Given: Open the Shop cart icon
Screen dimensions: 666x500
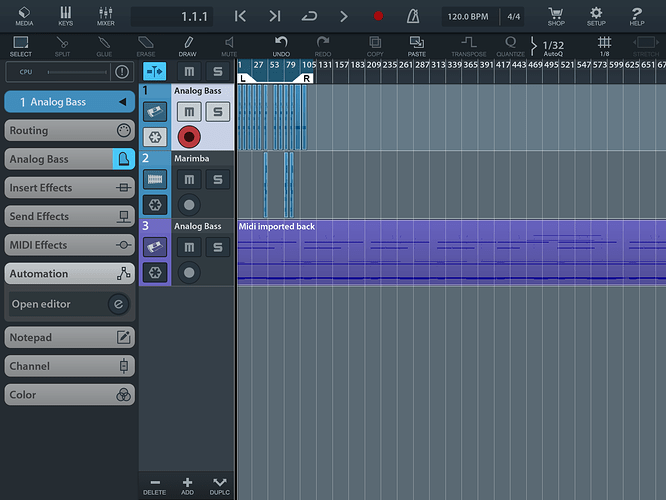Looking at the screenshot, I should [556, 16].
